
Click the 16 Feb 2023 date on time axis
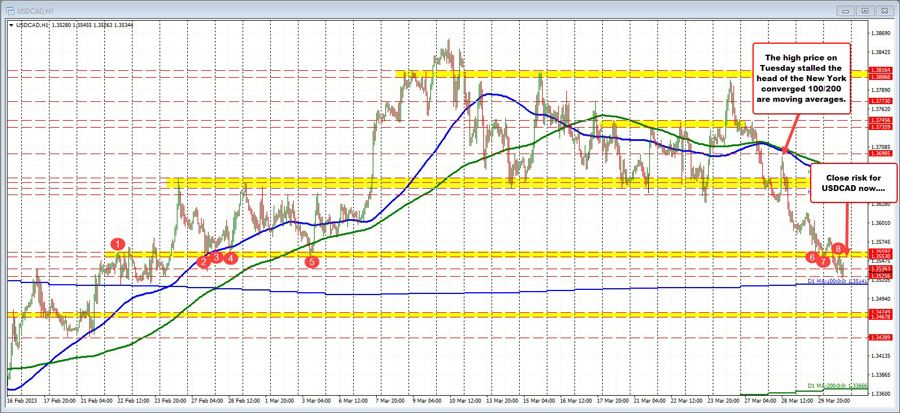[x=20, y=399]
